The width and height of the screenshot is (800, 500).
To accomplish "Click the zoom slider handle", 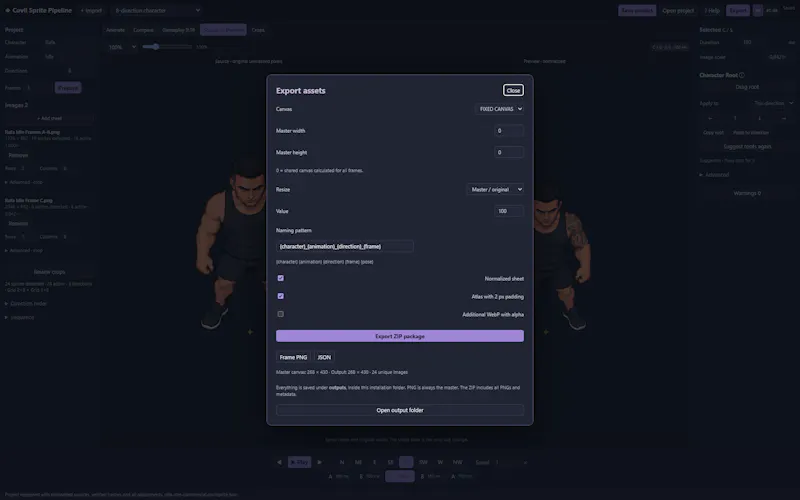I will point(156,46).
